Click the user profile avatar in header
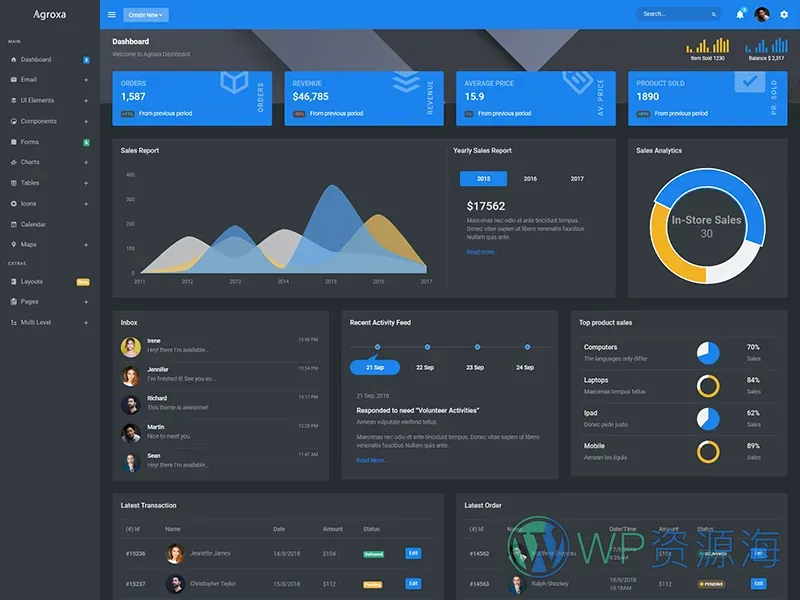Screen dimensions: 800x600 point(762,14)
